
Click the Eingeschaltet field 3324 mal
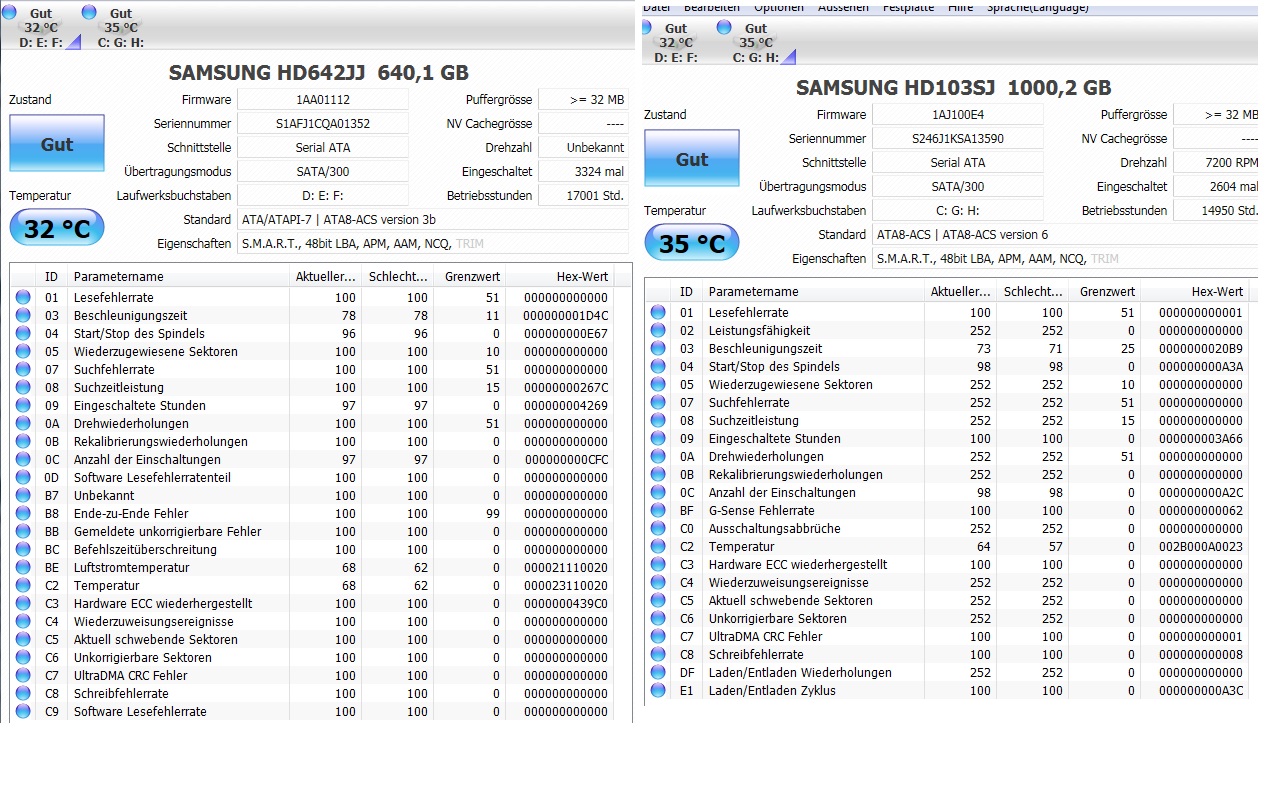[583, 171]
